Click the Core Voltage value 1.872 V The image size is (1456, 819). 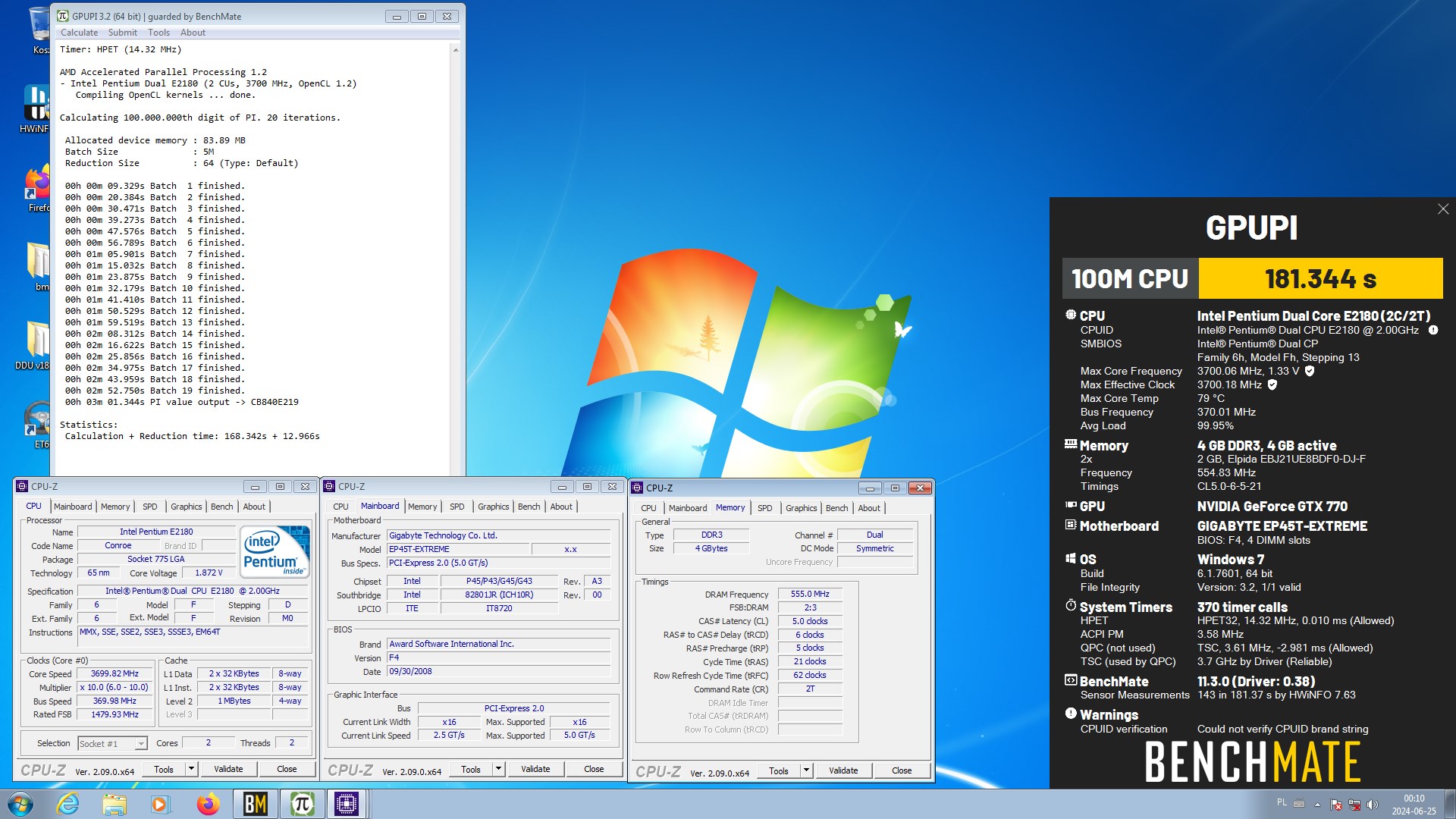click(x=209, y=573)
